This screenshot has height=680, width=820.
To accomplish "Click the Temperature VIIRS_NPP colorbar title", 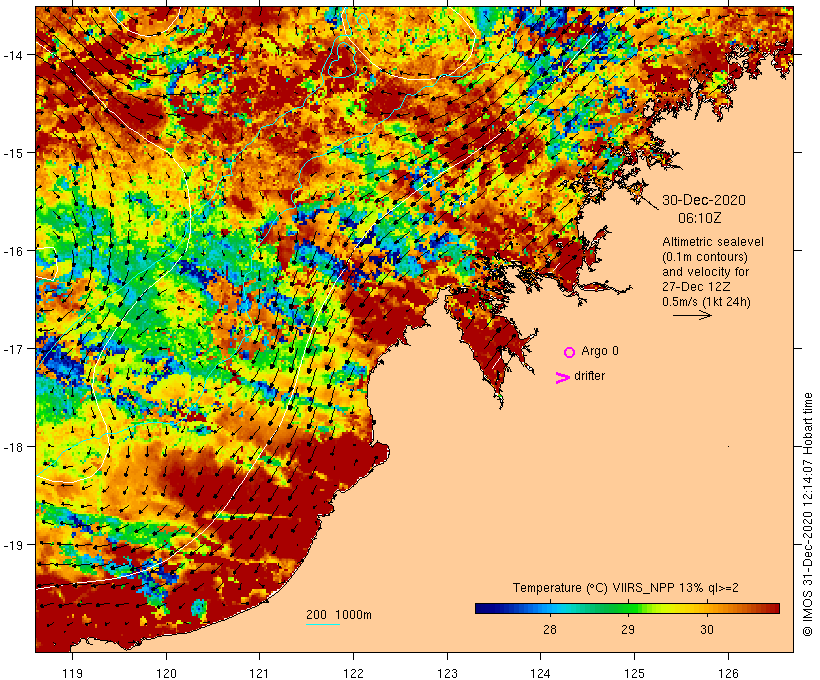I will click(625, 588).
